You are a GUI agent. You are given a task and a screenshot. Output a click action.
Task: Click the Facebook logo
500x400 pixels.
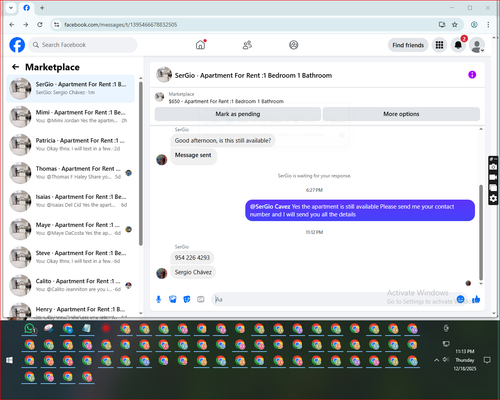coord(17,45)
